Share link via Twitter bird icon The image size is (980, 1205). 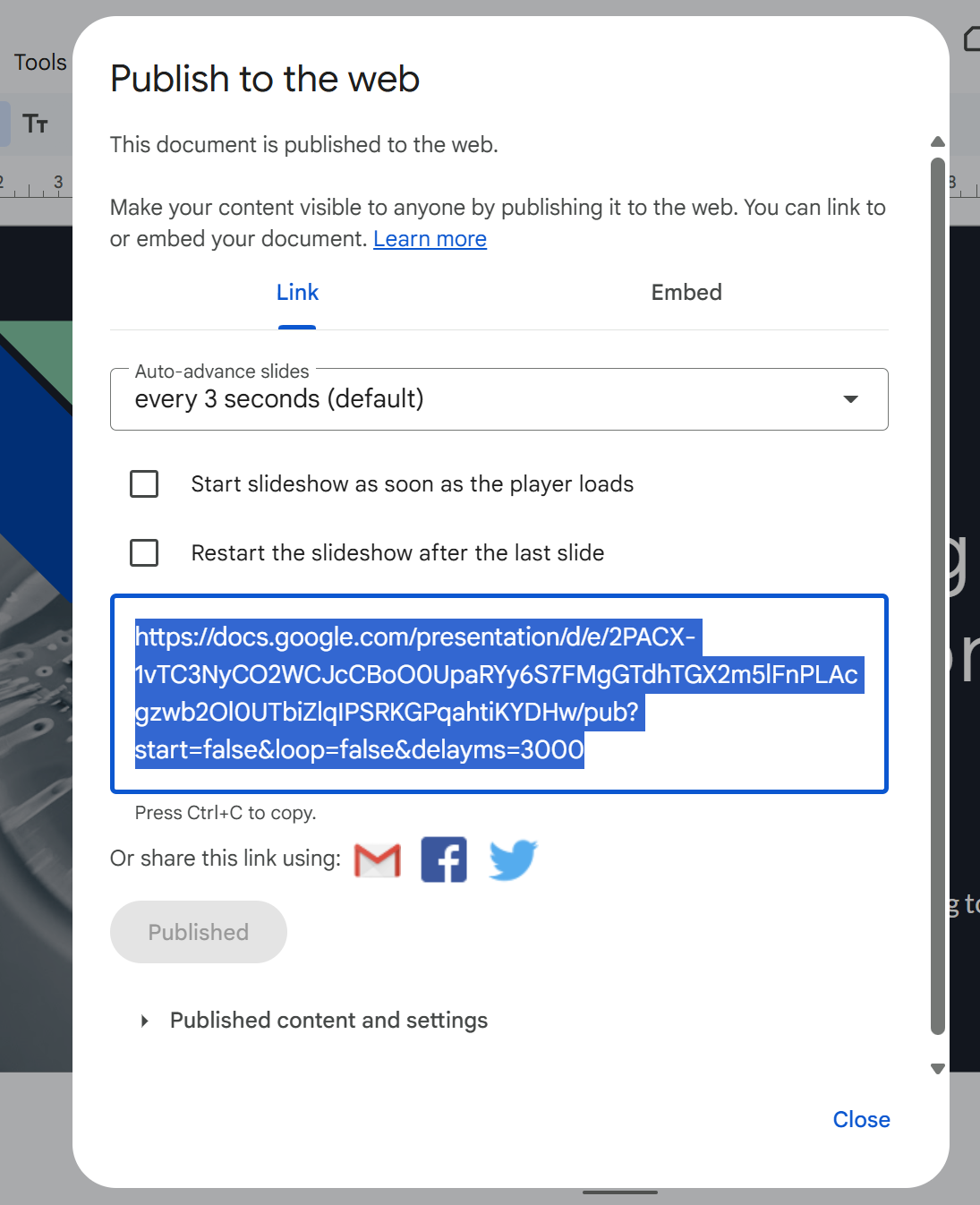click(x=513, y=860)
